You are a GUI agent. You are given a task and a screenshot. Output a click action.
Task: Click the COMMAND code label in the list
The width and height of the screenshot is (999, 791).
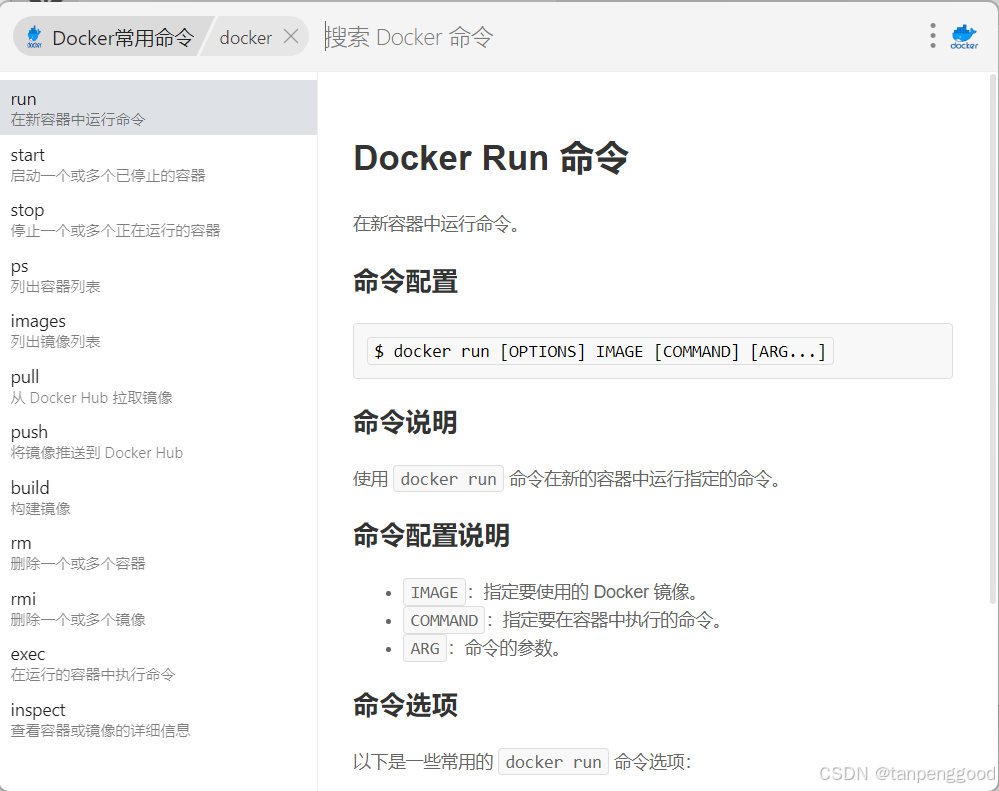pos(444,620)
